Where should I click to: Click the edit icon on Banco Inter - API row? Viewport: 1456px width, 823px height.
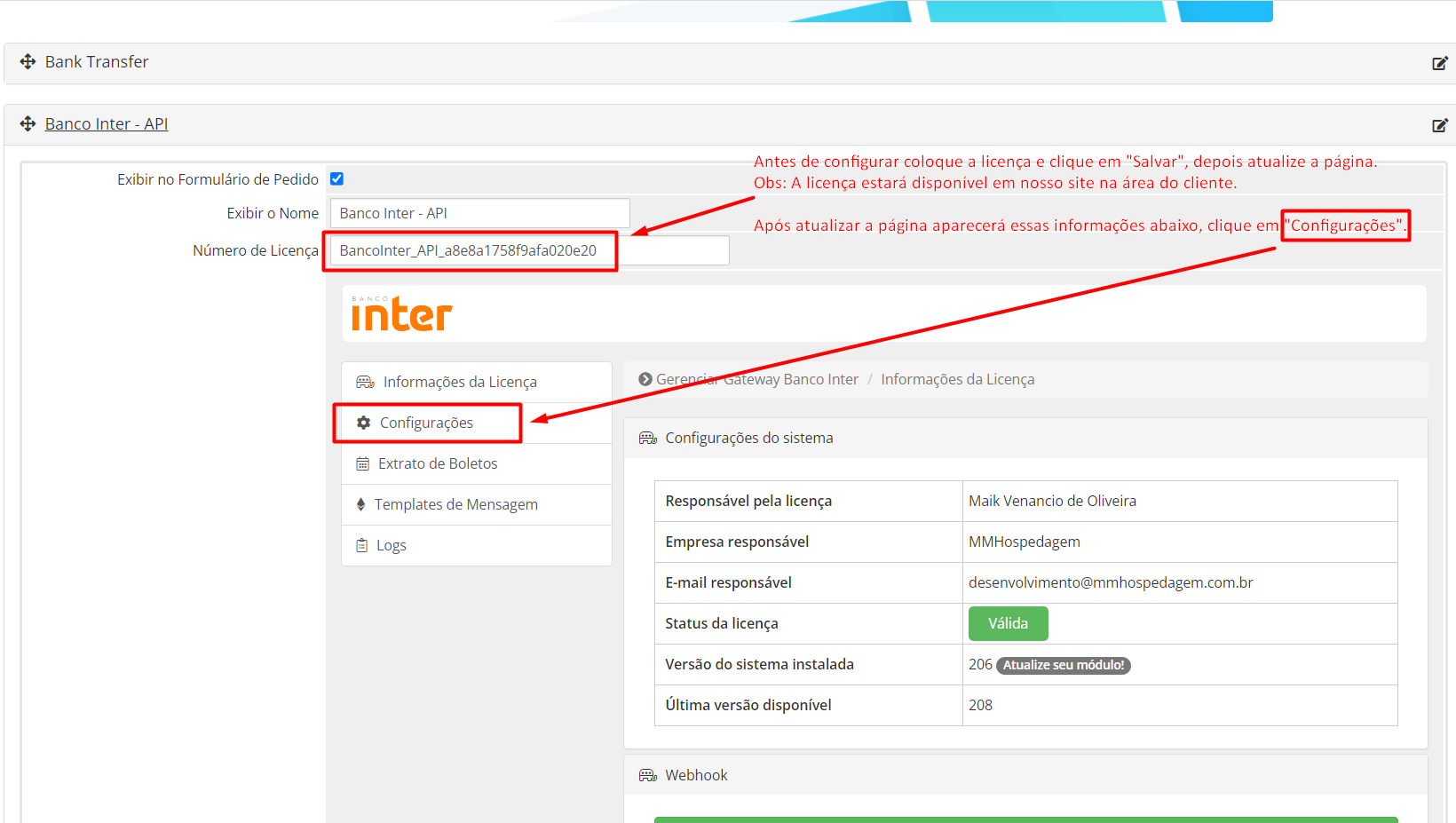click(1440, 125)
